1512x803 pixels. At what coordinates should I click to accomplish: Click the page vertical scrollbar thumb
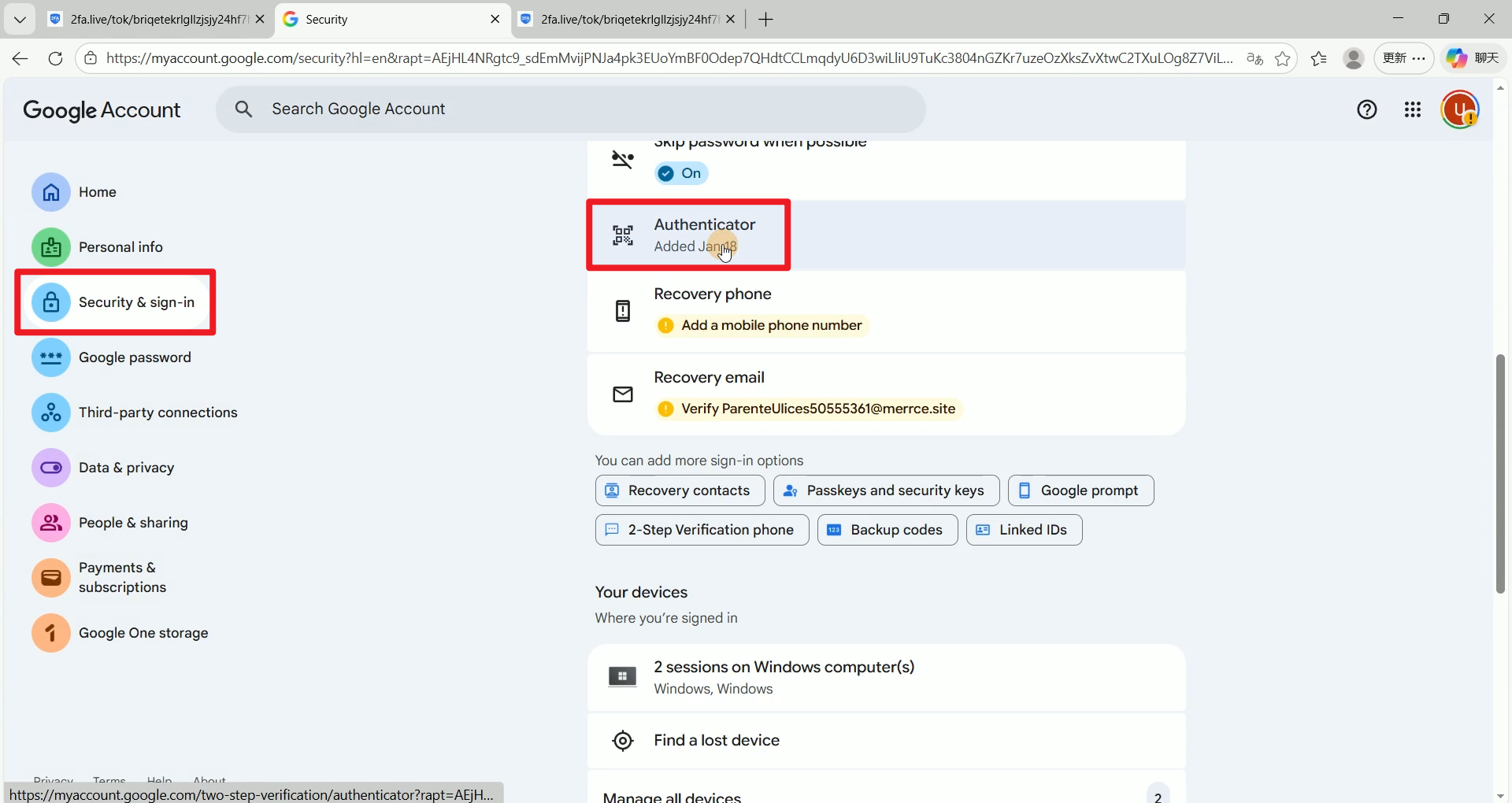1500,472
